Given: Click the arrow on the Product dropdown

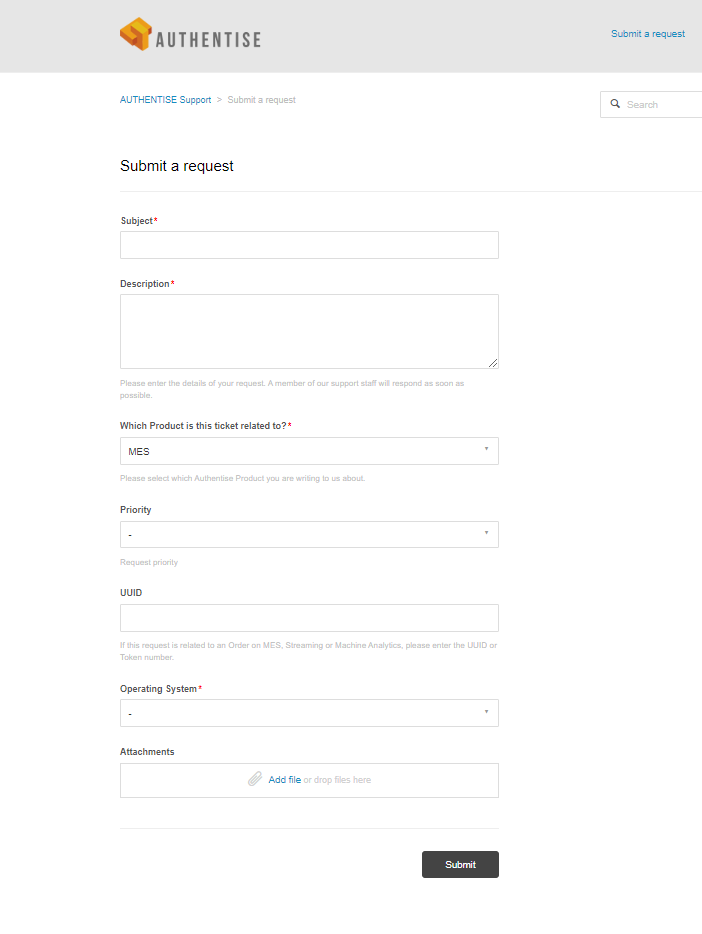Looking at the screenshot, I should click(487, 450).
